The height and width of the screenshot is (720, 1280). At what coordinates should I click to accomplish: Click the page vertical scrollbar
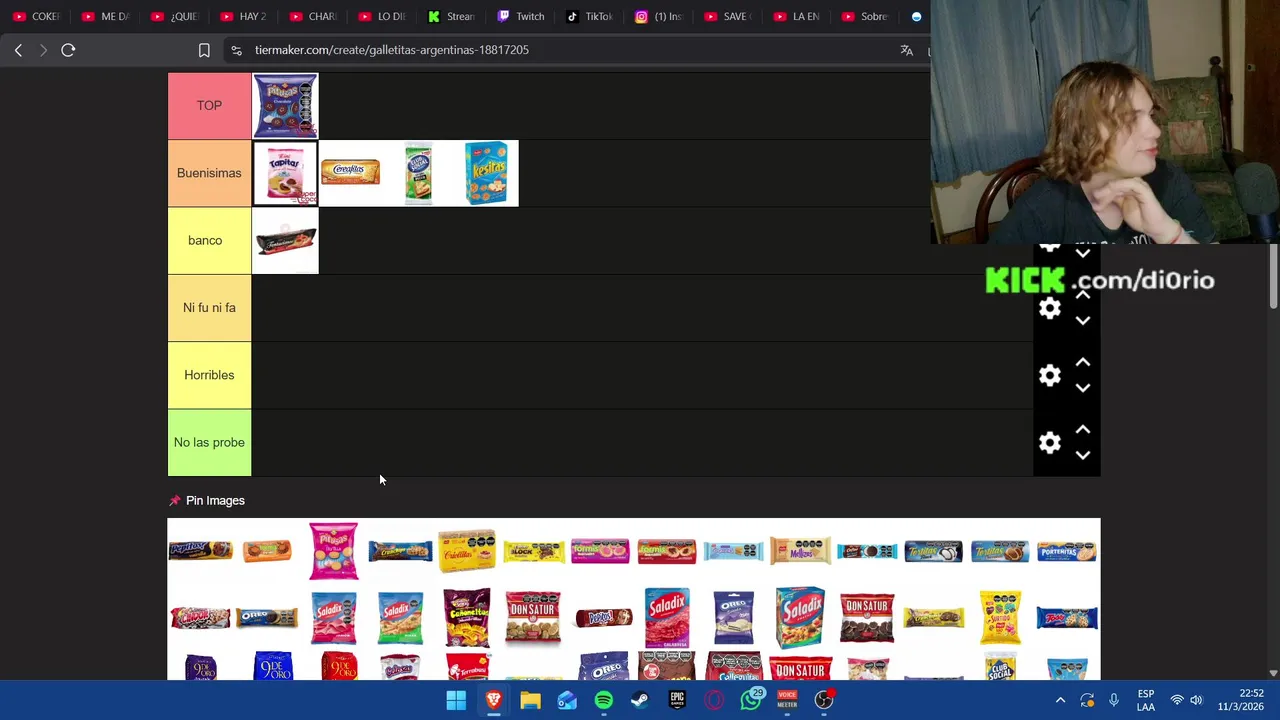(x=1273, y=278)
